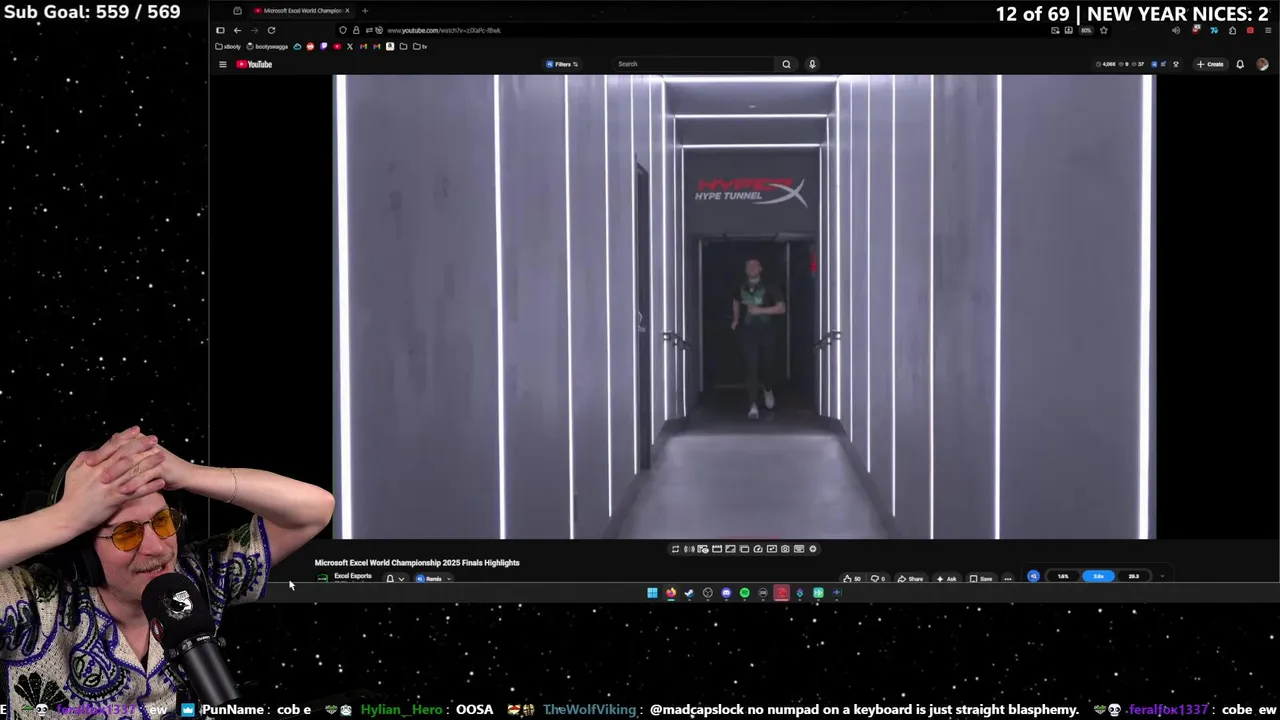Open the tv bookmarks folder

420,46
